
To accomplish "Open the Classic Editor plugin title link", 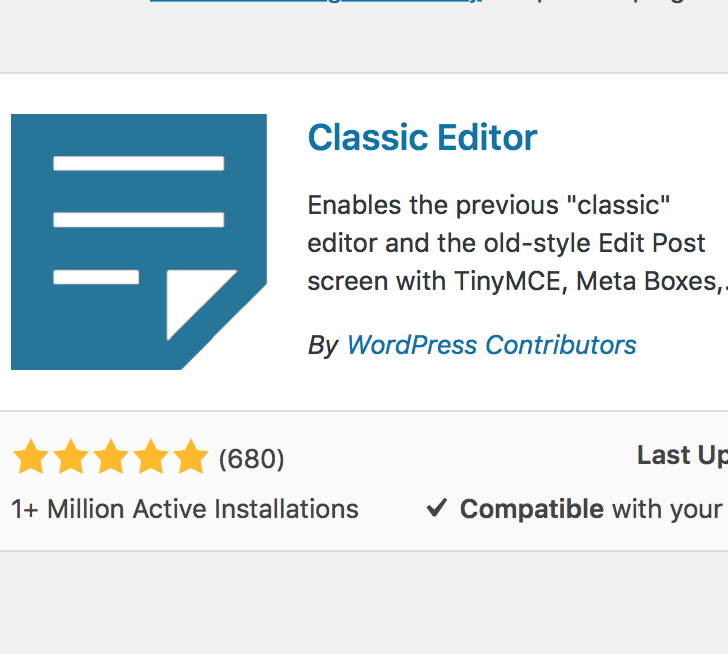I will pyautogui.click(x=422, y=137).
